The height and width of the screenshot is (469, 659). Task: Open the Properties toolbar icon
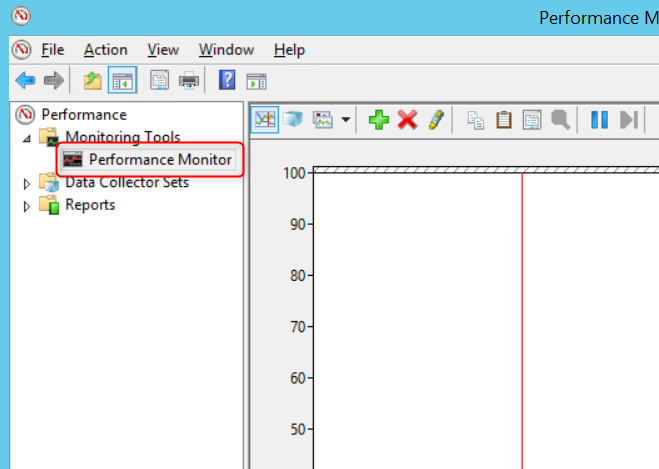click(159, 80)
